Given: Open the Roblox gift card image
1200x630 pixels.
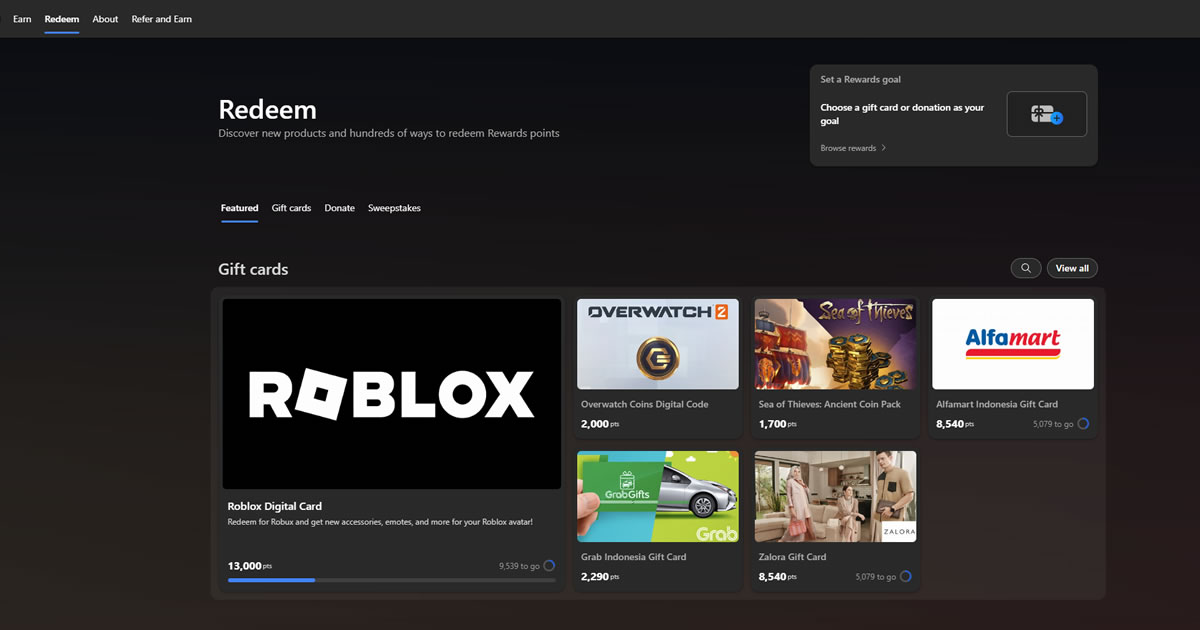Looking at the screenshot, I should pyautogui.click(x=392, y=394).
